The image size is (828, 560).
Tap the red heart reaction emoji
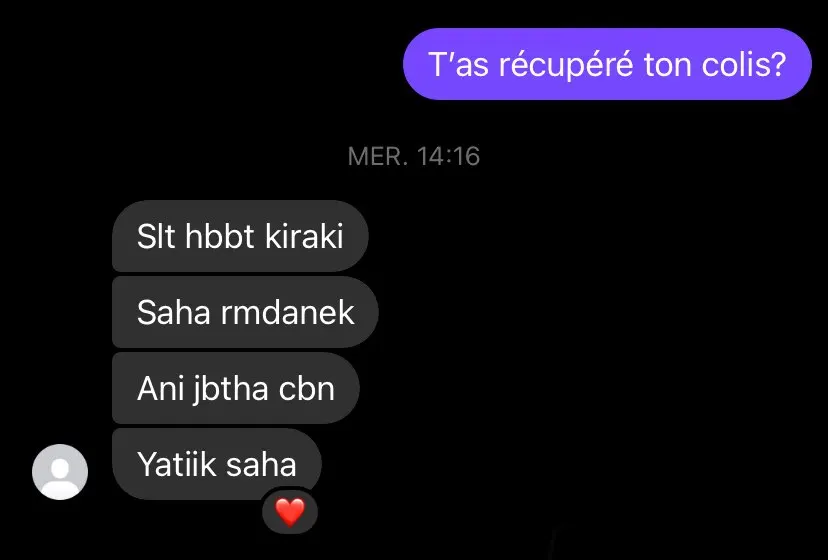[x=290, y=512]
